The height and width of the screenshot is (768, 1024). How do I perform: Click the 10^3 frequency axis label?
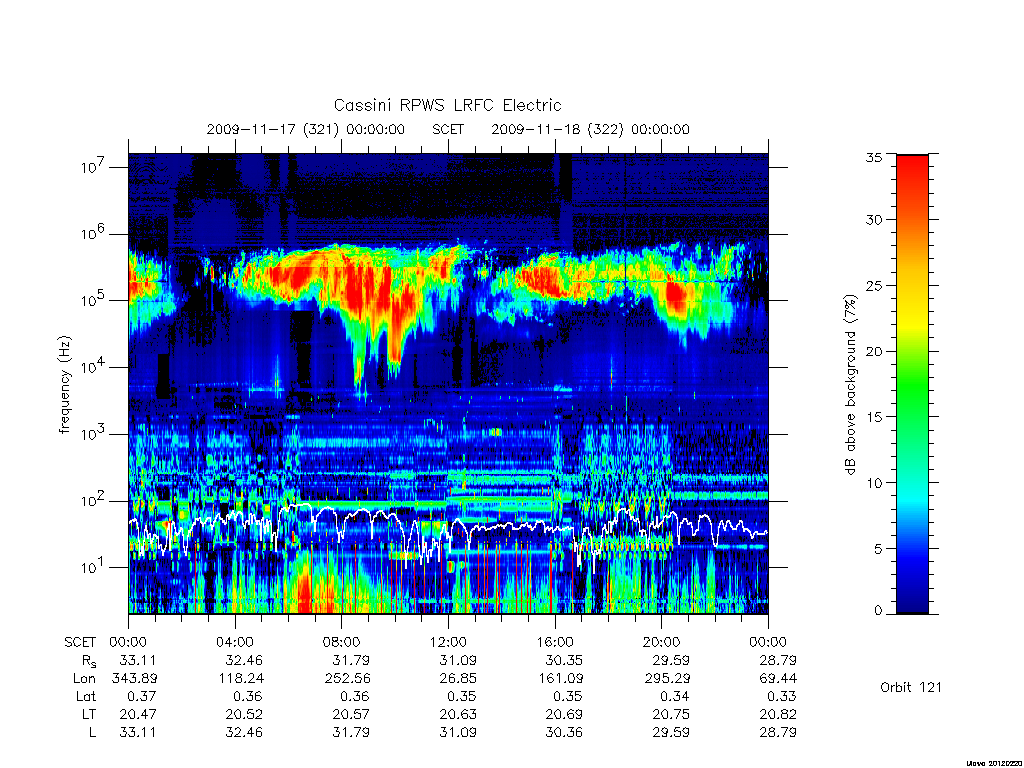pos(94,433)
